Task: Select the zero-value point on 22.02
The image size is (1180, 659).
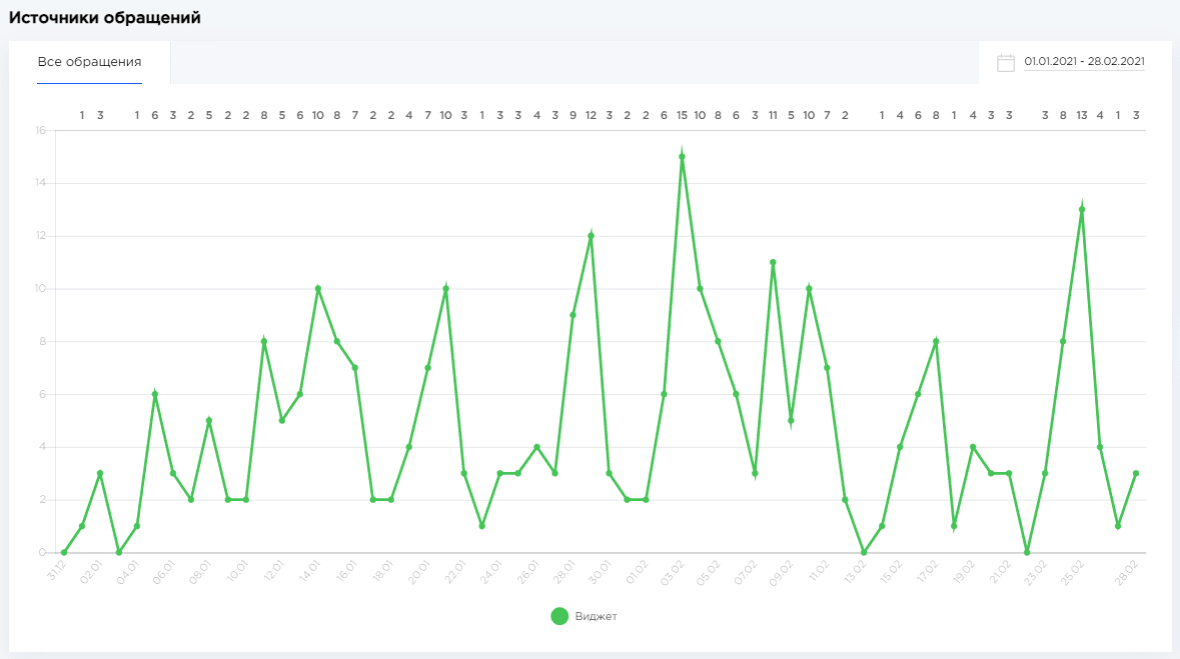Action: click(x=1027, y=552)
